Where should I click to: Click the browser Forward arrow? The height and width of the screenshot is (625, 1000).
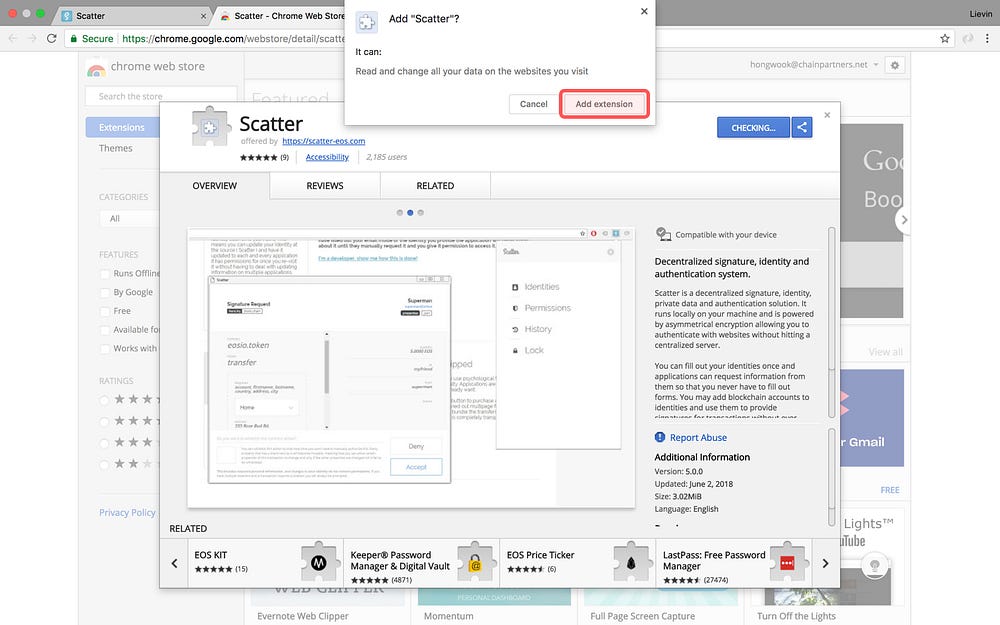[x=32, y=38]
